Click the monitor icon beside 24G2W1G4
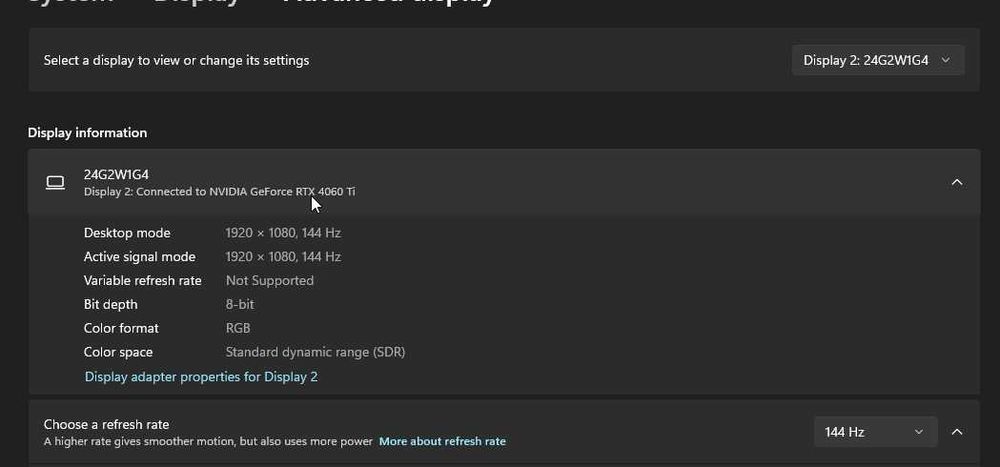Screen dimensions: 1000x467 56,182
